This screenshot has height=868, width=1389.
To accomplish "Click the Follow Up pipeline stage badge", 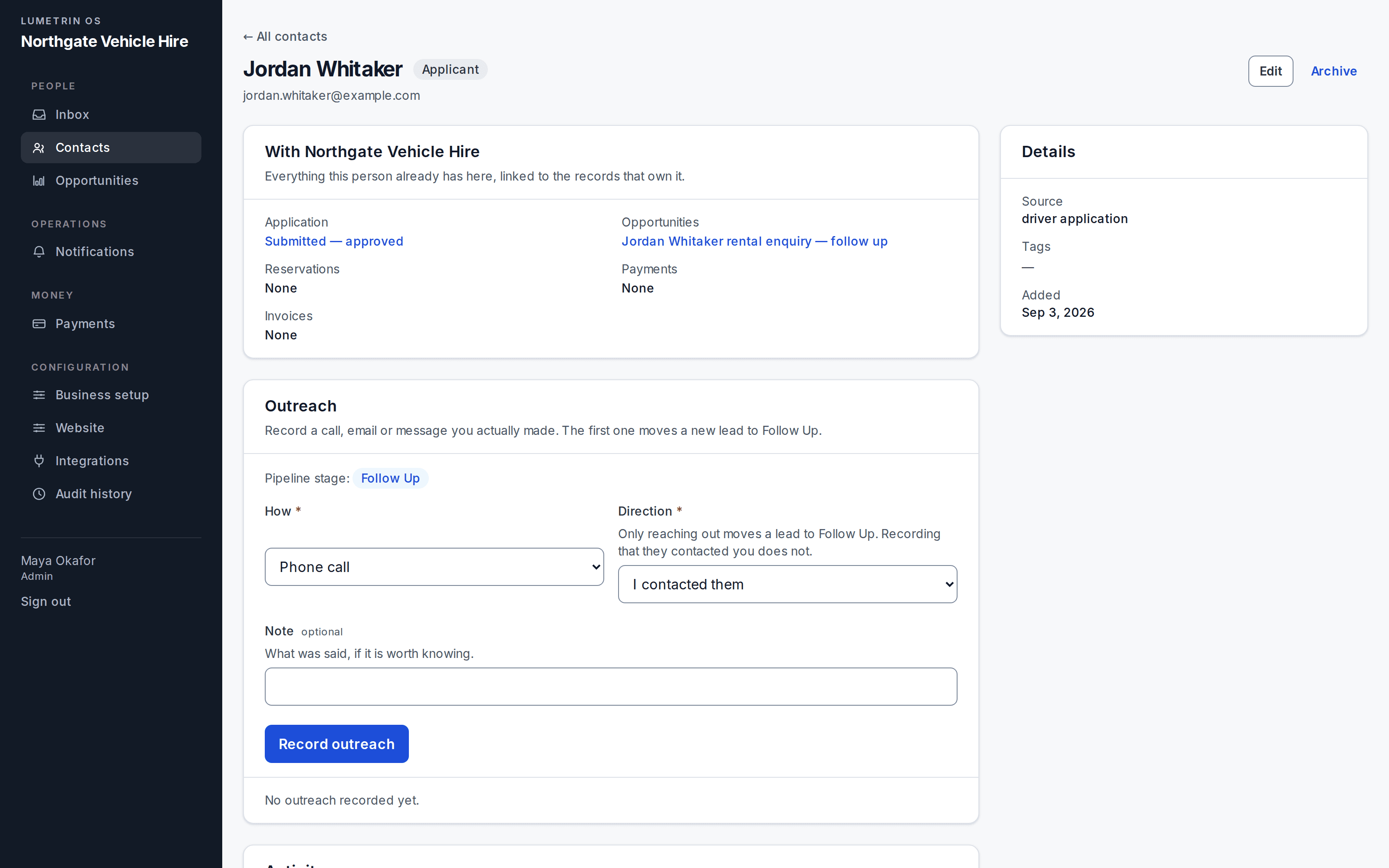I will coord(390,478).
